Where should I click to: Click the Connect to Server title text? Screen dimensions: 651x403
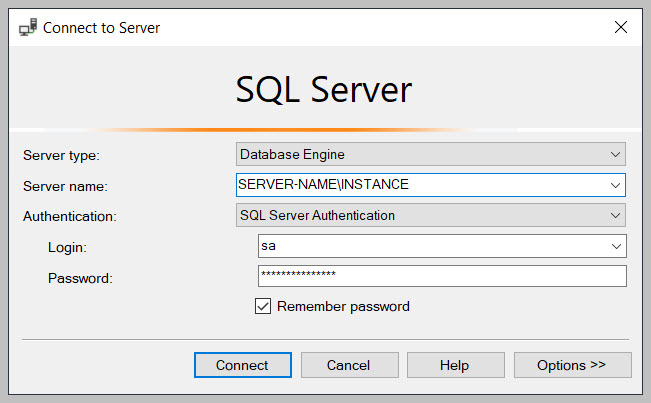[x=101, y=28]
